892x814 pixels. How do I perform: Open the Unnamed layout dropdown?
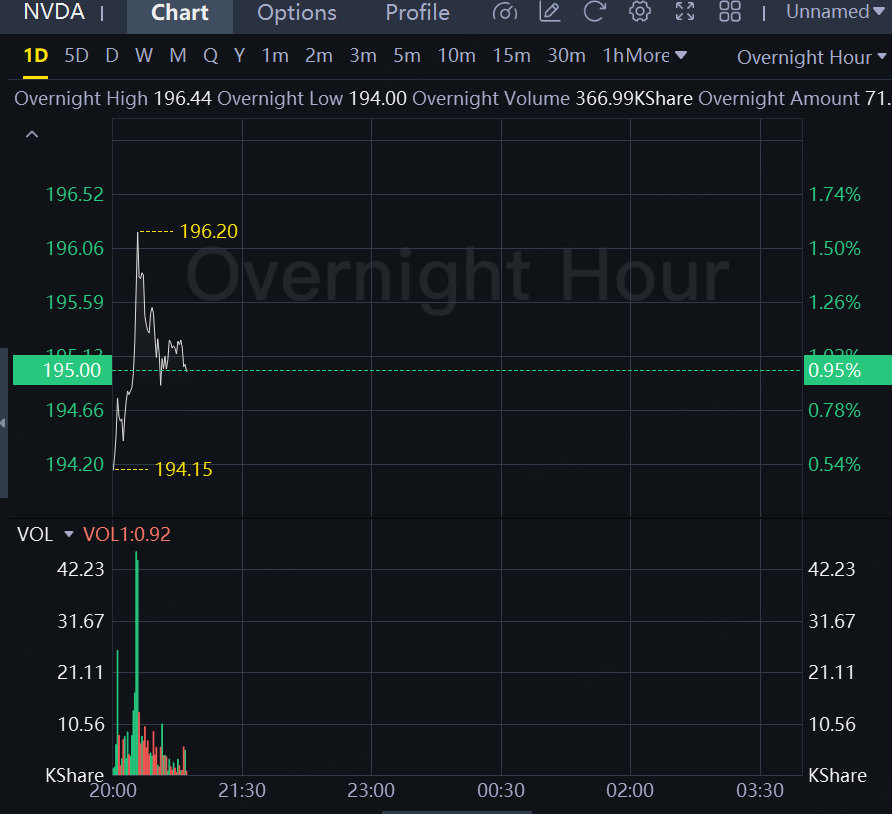click(836, 12)
